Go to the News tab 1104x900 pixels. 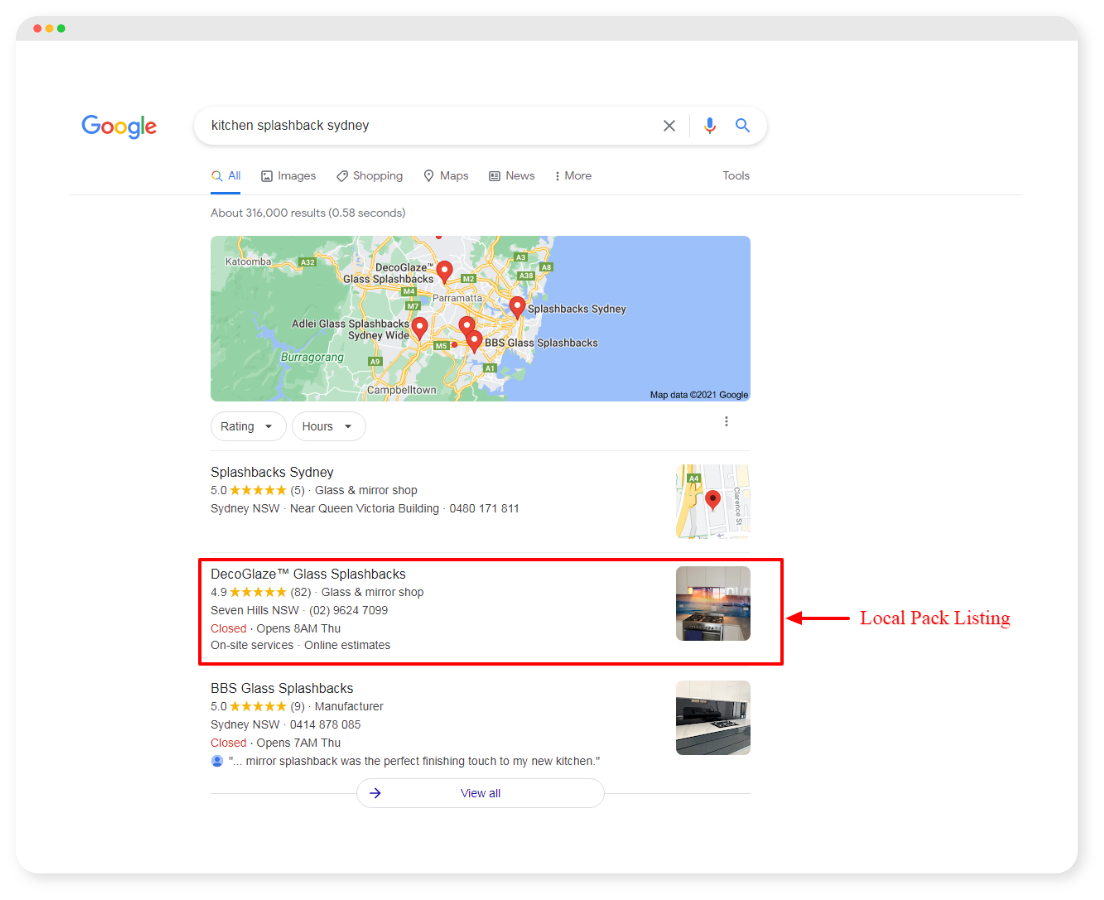click(512, 176)
